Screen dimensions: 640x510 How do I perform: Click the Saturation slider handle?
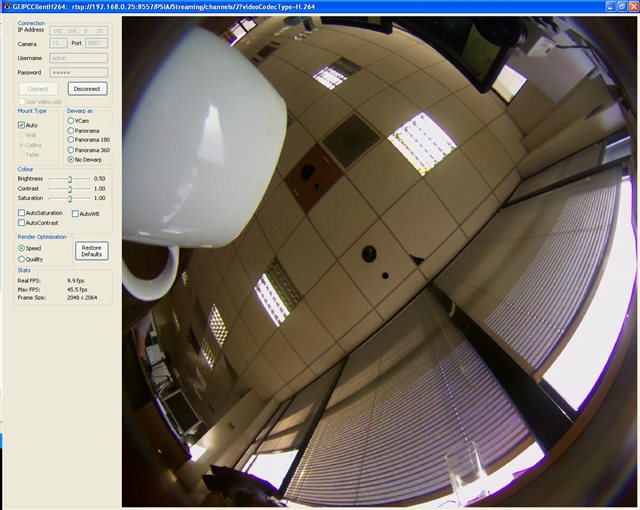pos(70,199)
